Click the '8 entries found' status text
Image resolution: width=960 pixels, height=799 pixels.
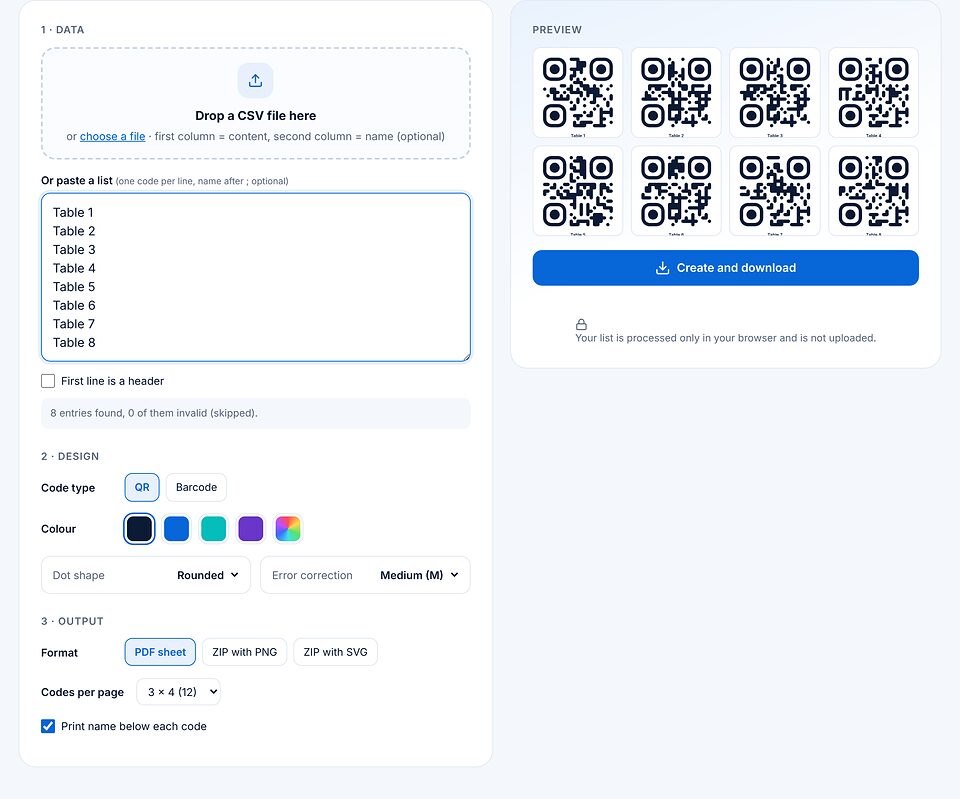click(x=154, y=413)
